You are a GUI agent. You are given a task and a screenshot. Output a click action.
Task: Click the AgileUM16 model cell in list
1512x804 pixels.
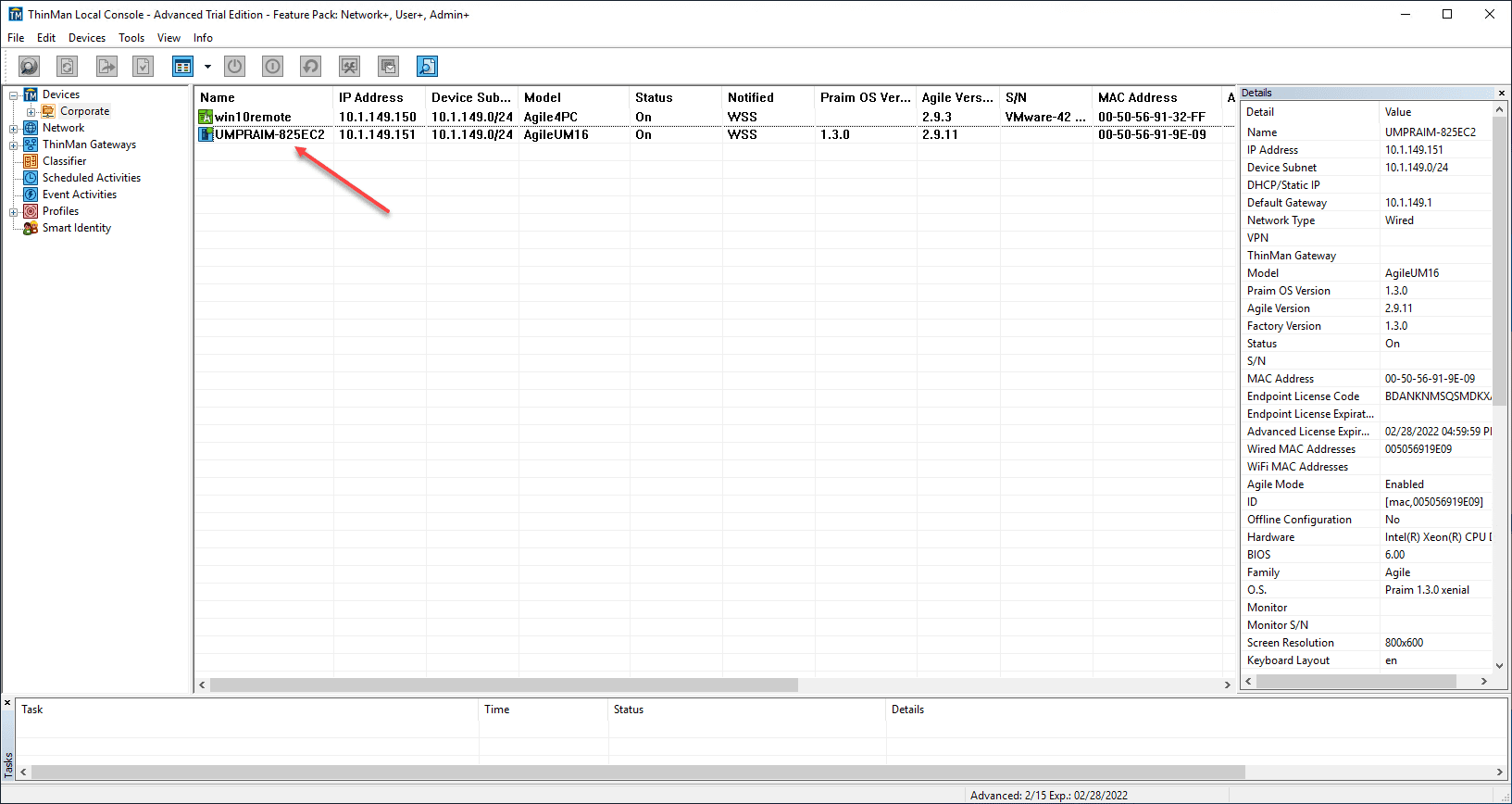556,134
